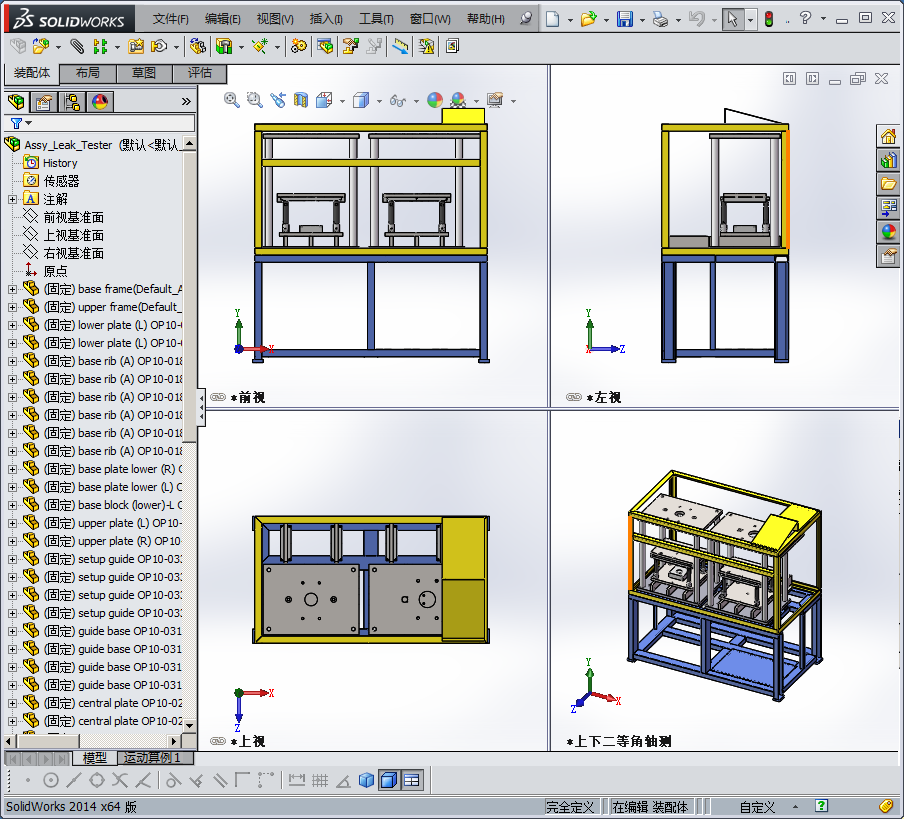
Task: Click the Take Snapshot icon
Action: pyautogui.click(x=453, y=46)
